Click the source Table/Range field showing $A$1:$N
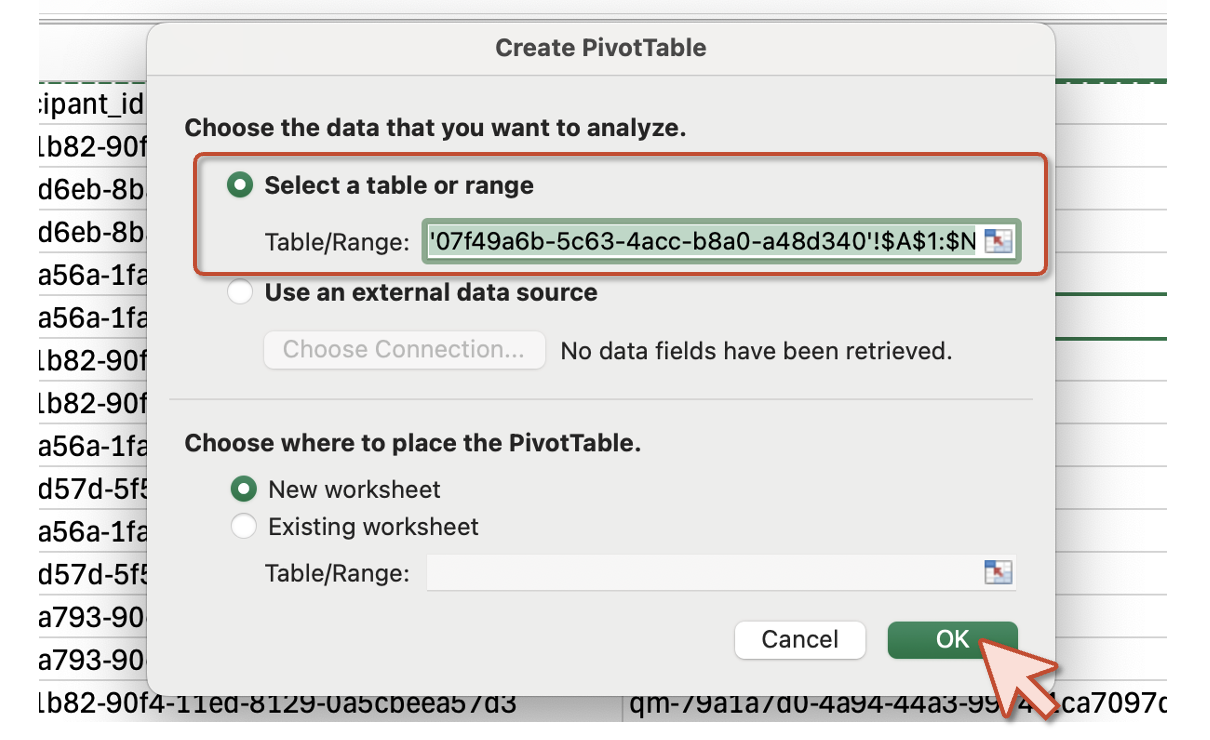Viewport: 1210px width, 740px height. (702, 241)
